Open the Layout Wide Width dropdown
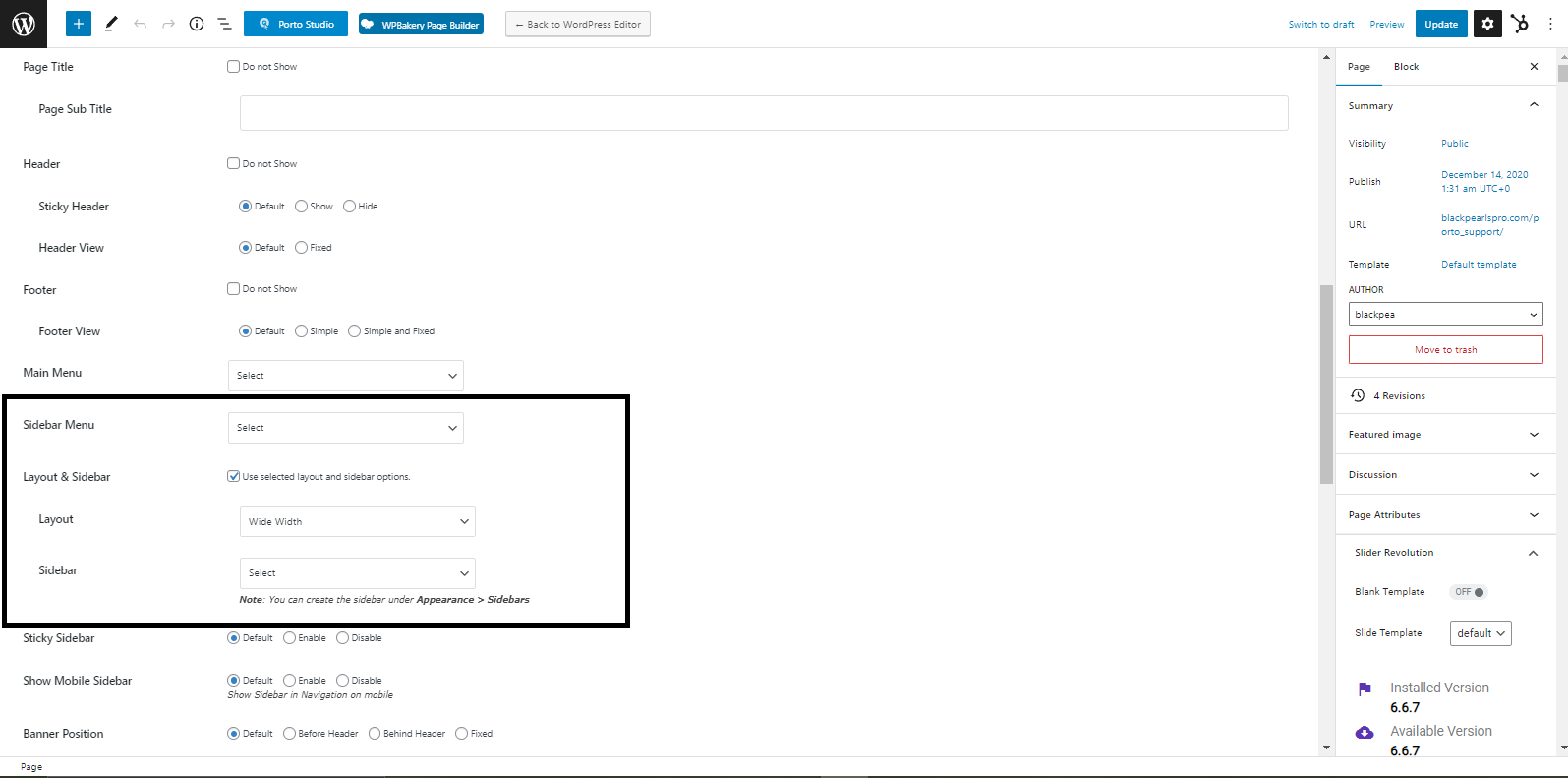The image size is (1568, 778). (x=358, y=521)
